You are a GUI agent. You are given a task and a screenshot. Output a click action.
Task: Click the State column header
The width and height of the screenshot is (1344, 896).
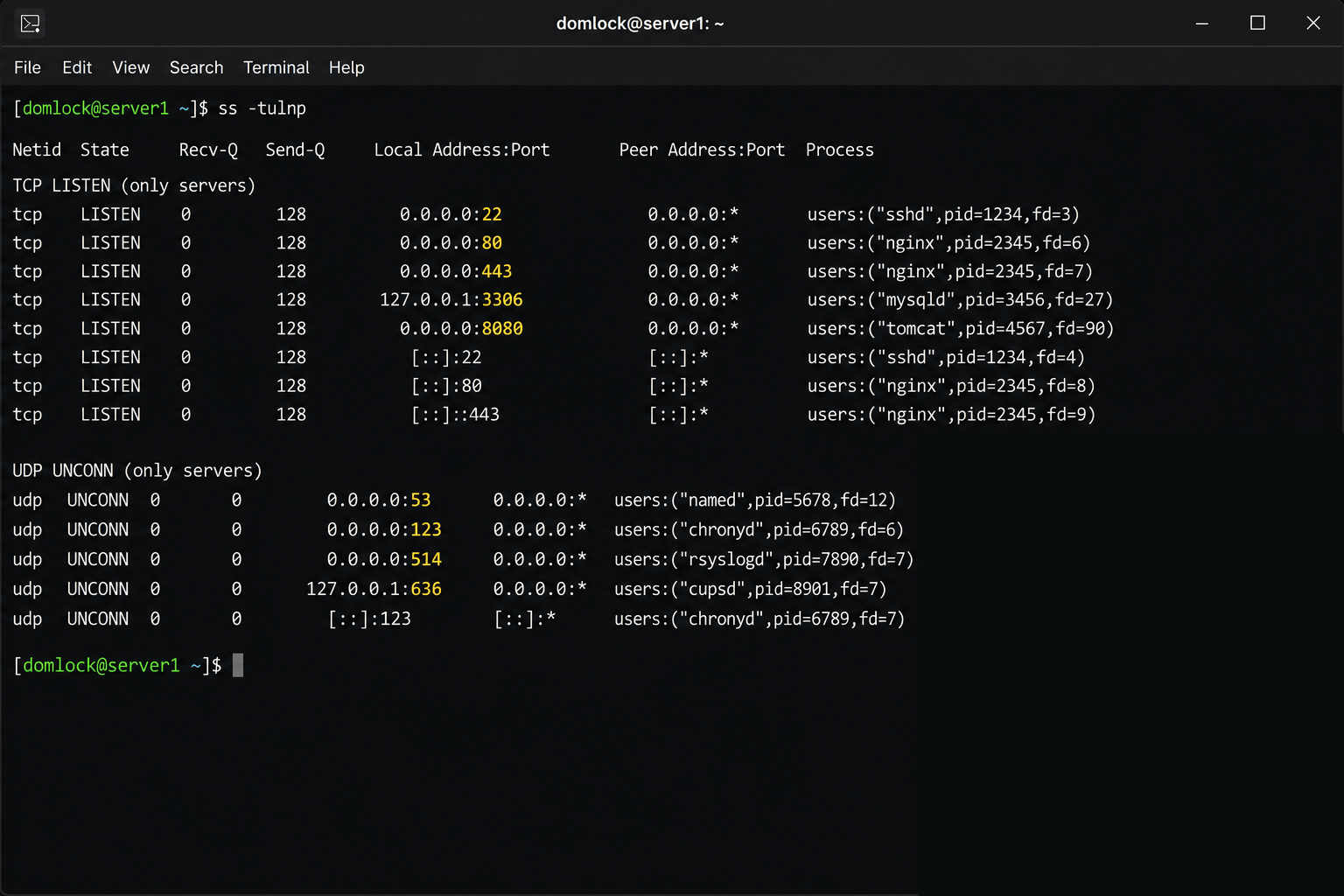coord(105,150)
